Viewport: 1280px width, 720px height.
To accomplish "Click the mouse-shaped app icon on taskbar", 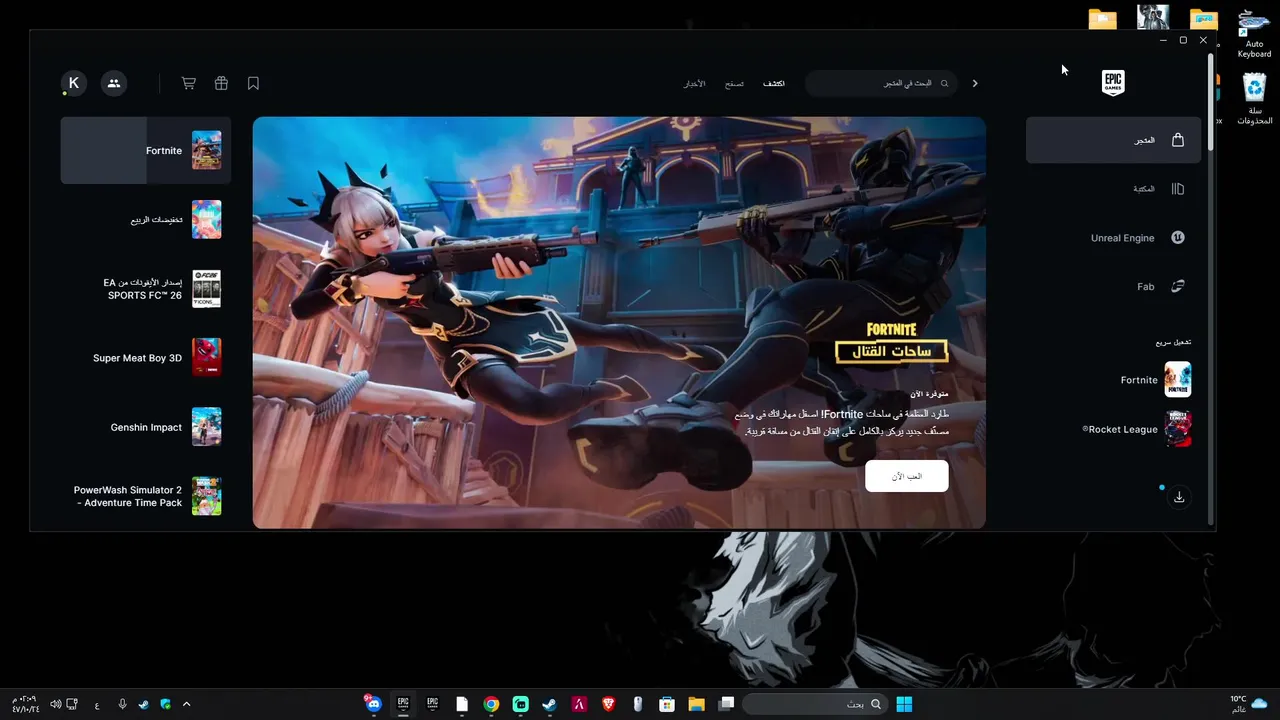I will pyautogui.click(x=637, y=704).
